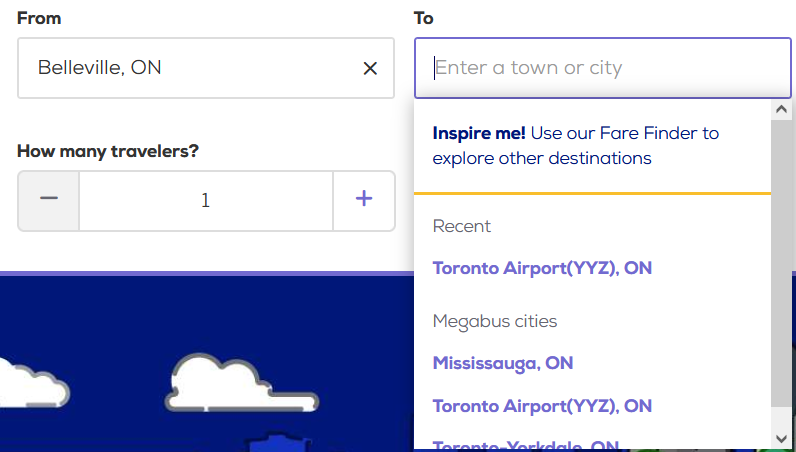Select the Toronto-Yorkdale, ON destination

click(x=526, y=445)
